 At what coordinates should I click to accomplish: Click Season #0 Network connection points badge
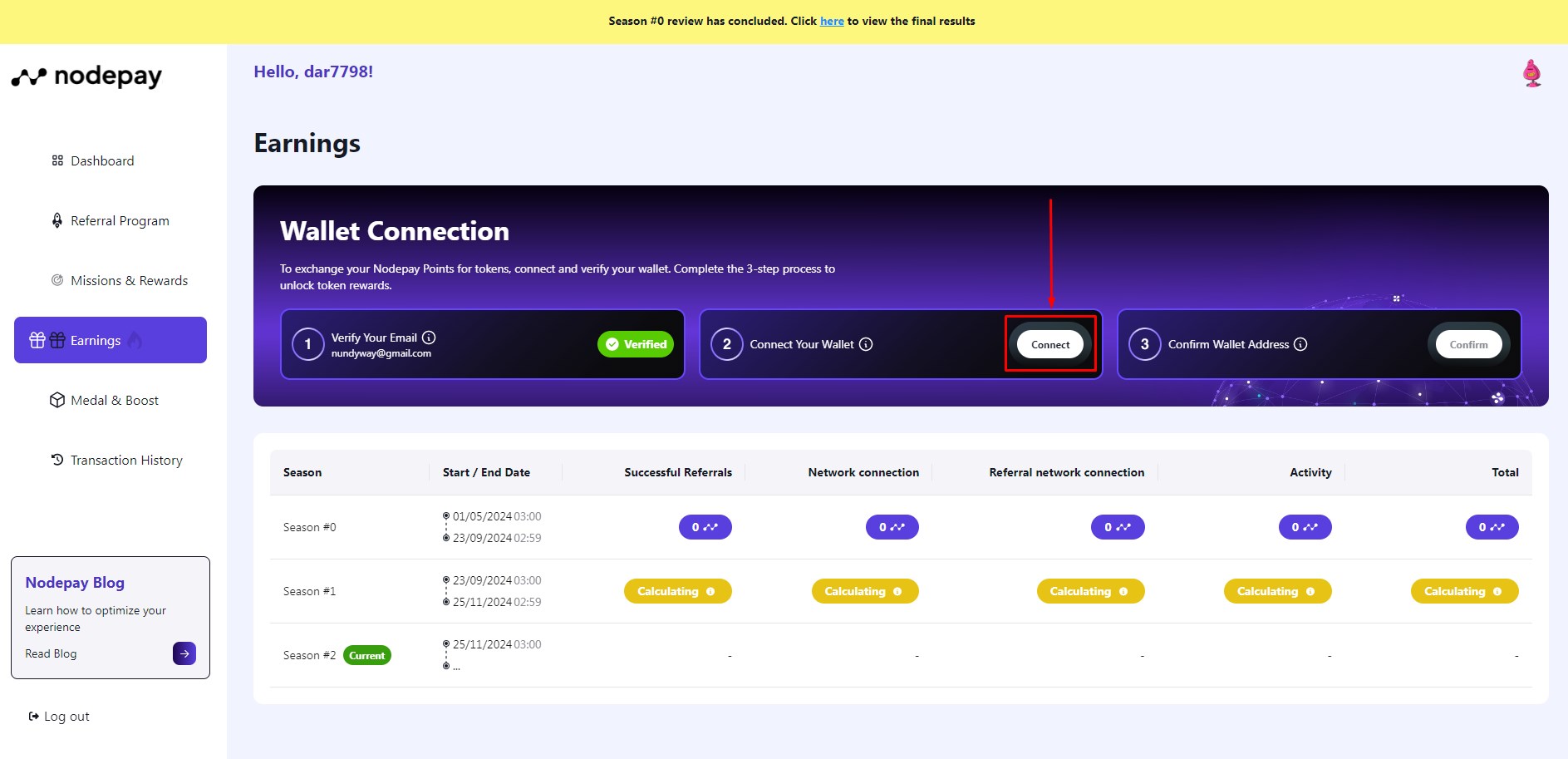tap(892, 527)
